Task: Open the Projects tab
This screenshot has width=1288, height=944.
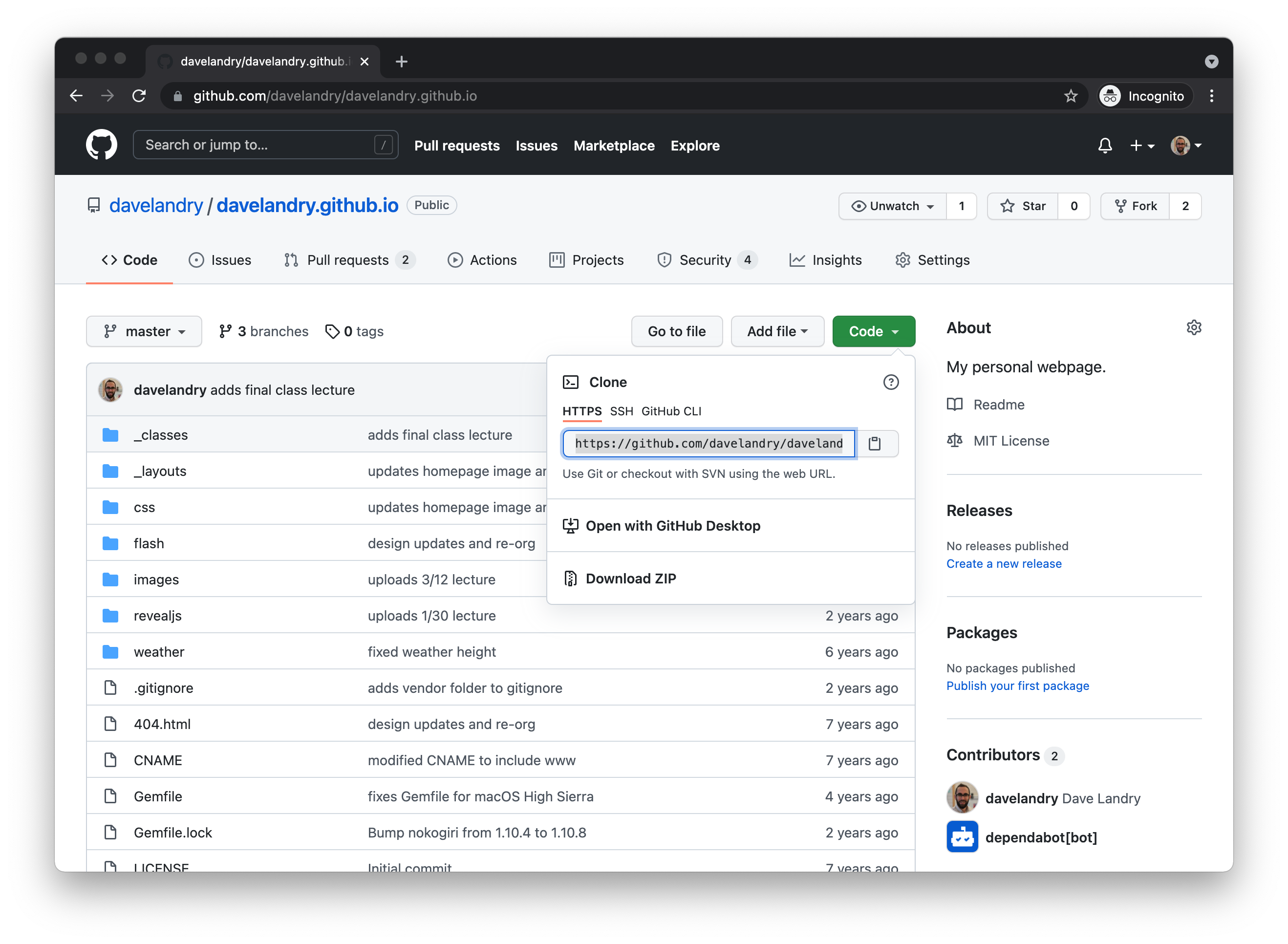Action: tap(586, 260)
